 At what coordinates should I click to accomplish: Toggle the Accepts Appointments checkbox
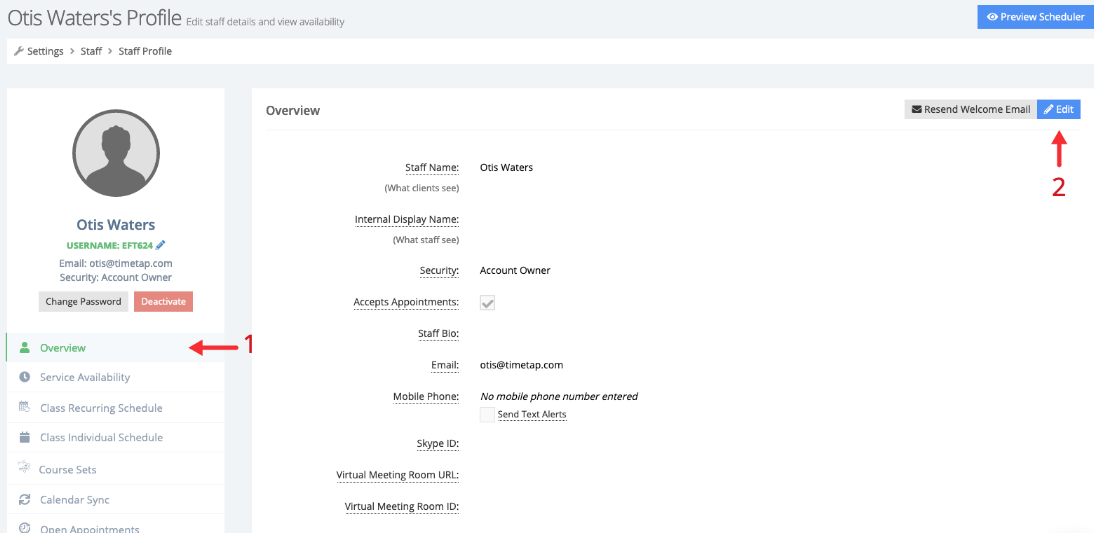point(488,302)
